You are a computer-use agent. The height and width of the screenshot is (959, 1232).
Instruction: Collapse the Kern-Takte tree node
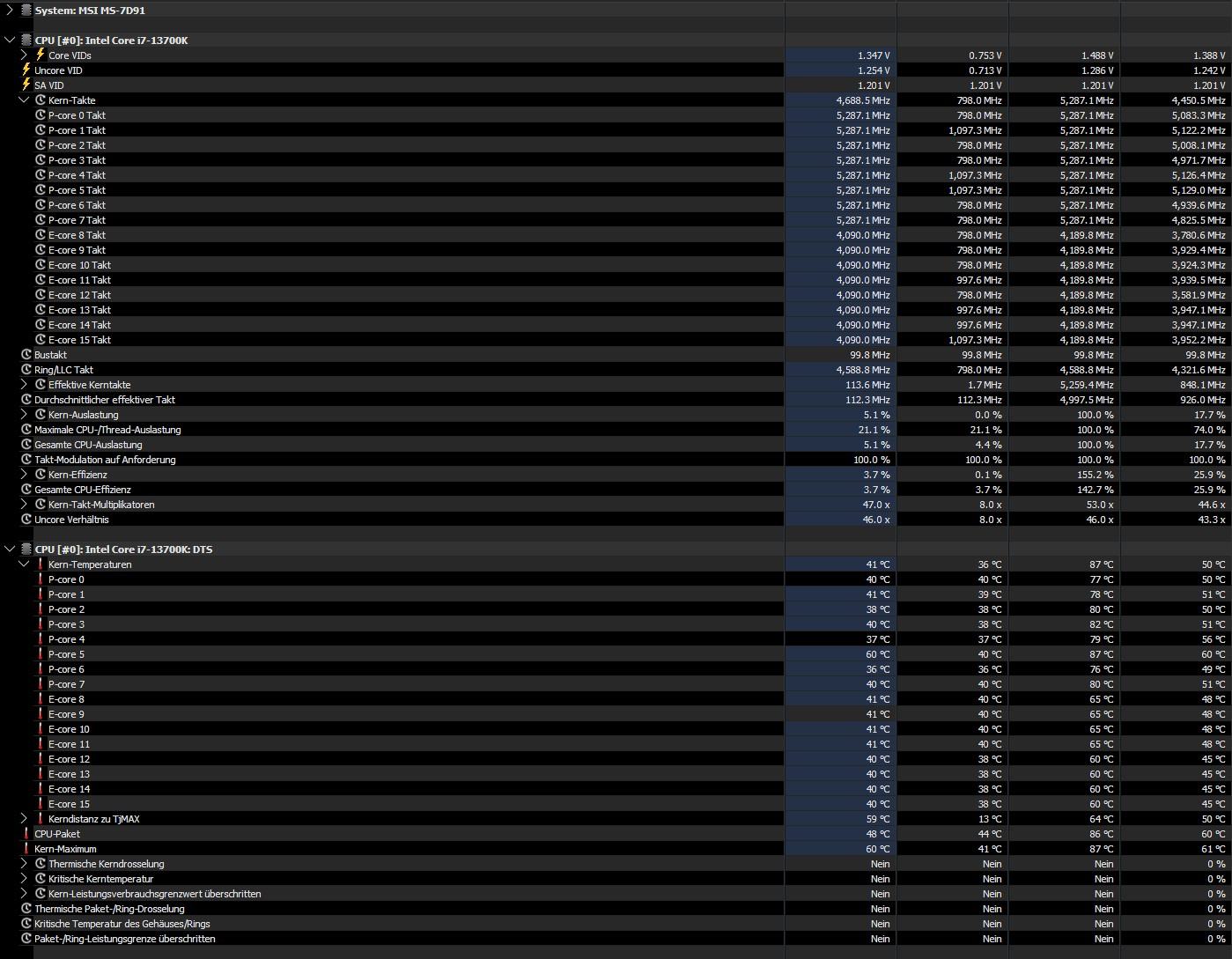click(24, 100)
